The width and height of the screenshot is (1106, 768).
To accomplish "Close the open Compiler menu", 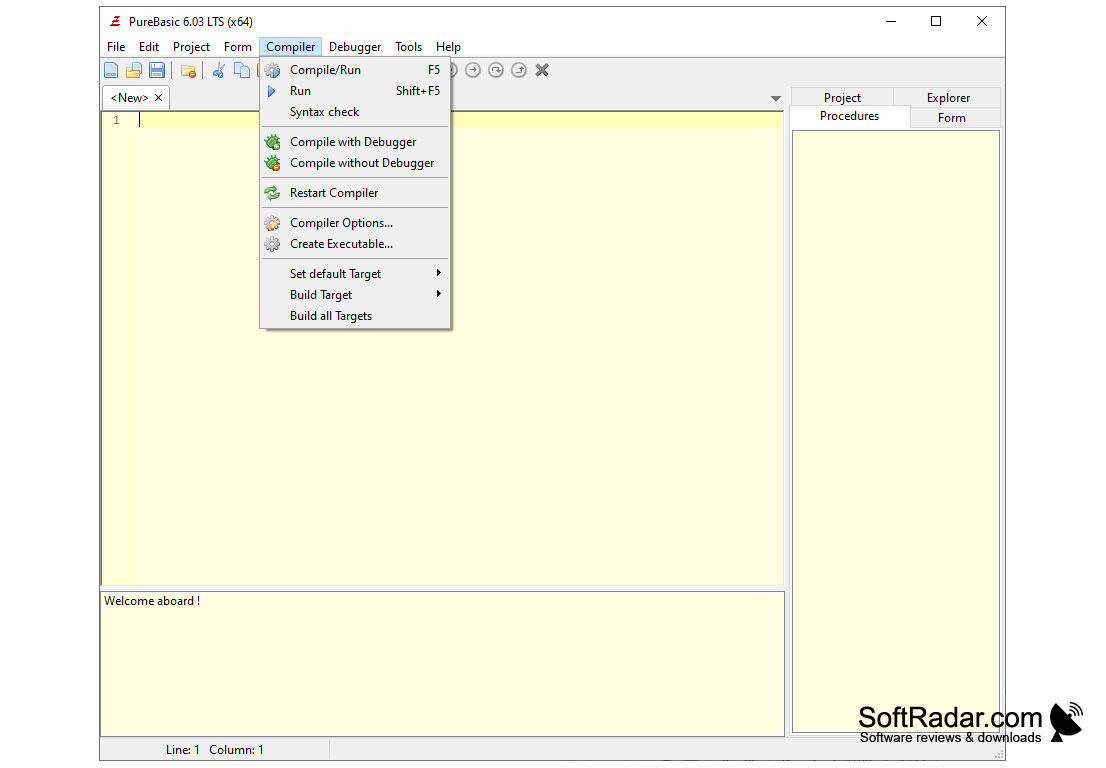I will coord(291,47).
